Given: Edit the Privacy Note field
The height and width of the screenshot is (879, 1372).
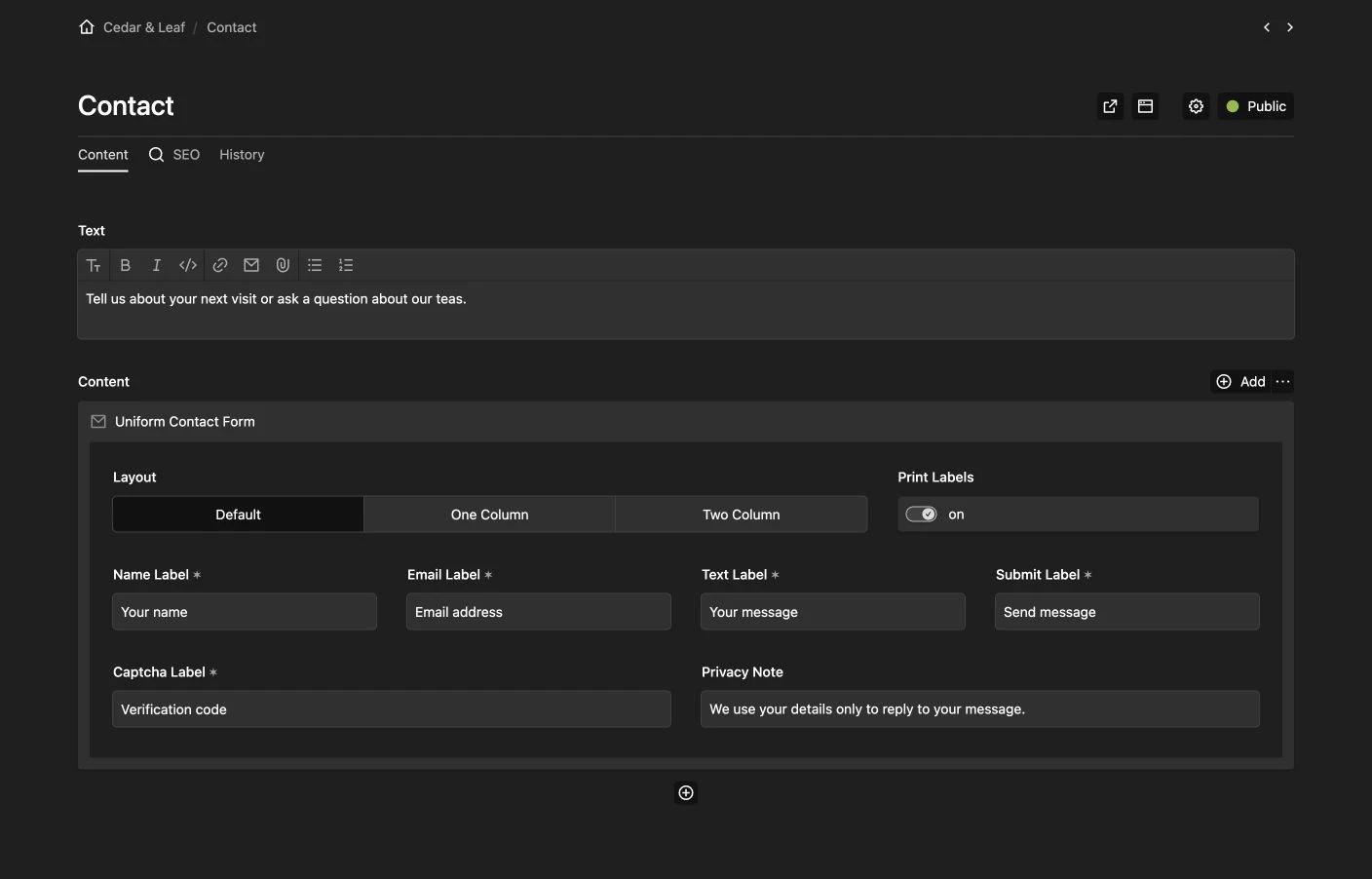Looking at the screenshot, I should [x=980, y=709].
